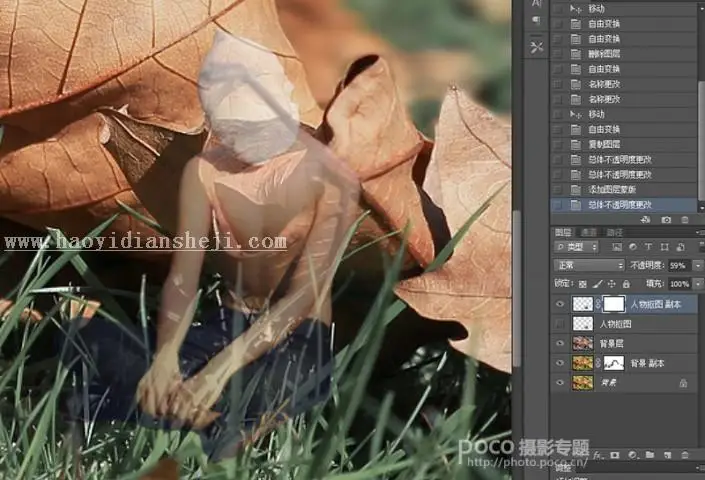Select the 背景 副本 layer name

click(x=647, y=363)
